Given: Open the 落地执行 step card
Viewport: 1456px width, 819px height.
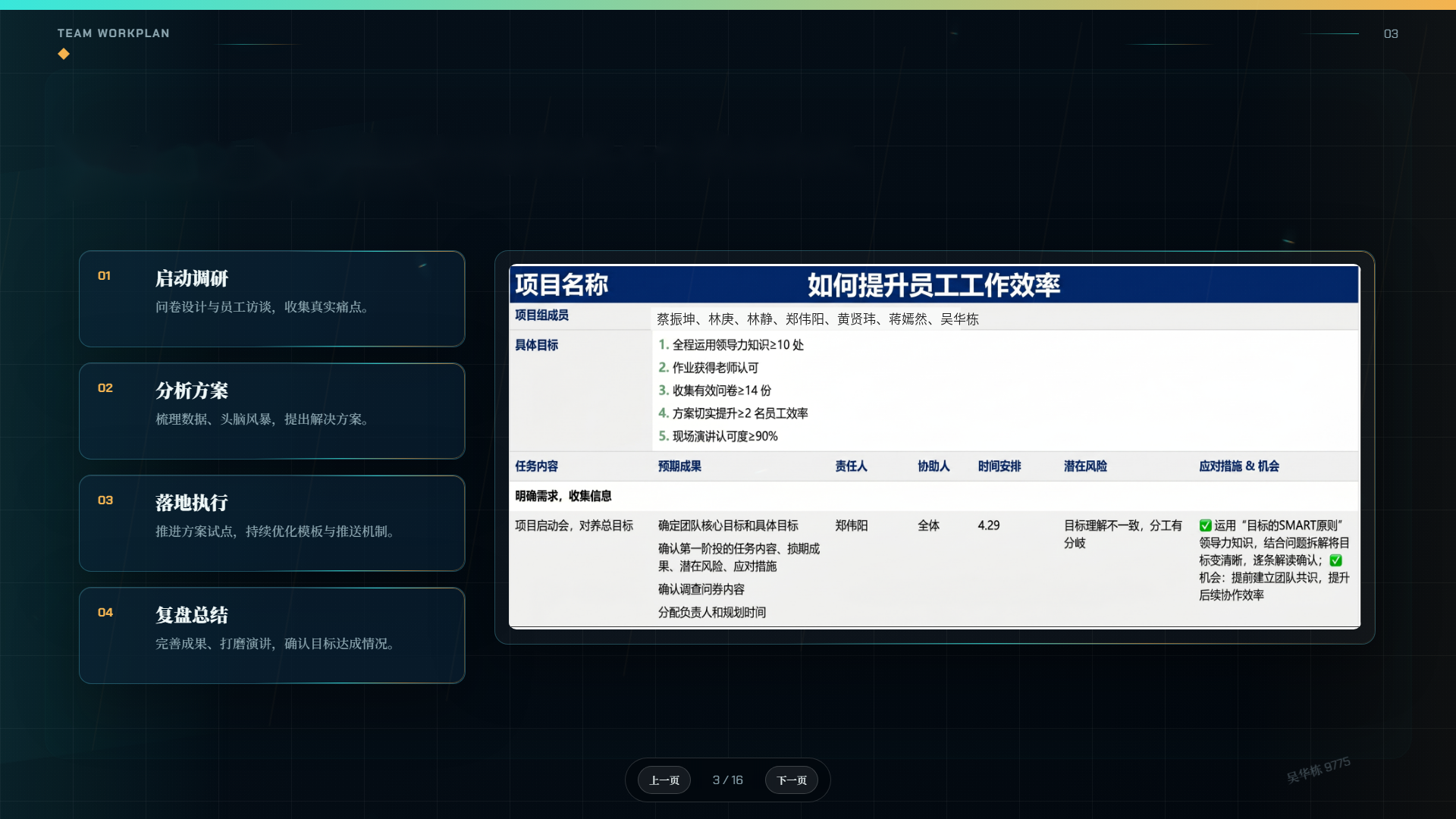Looking at the screenshot, I should click(x=271, y=523).
